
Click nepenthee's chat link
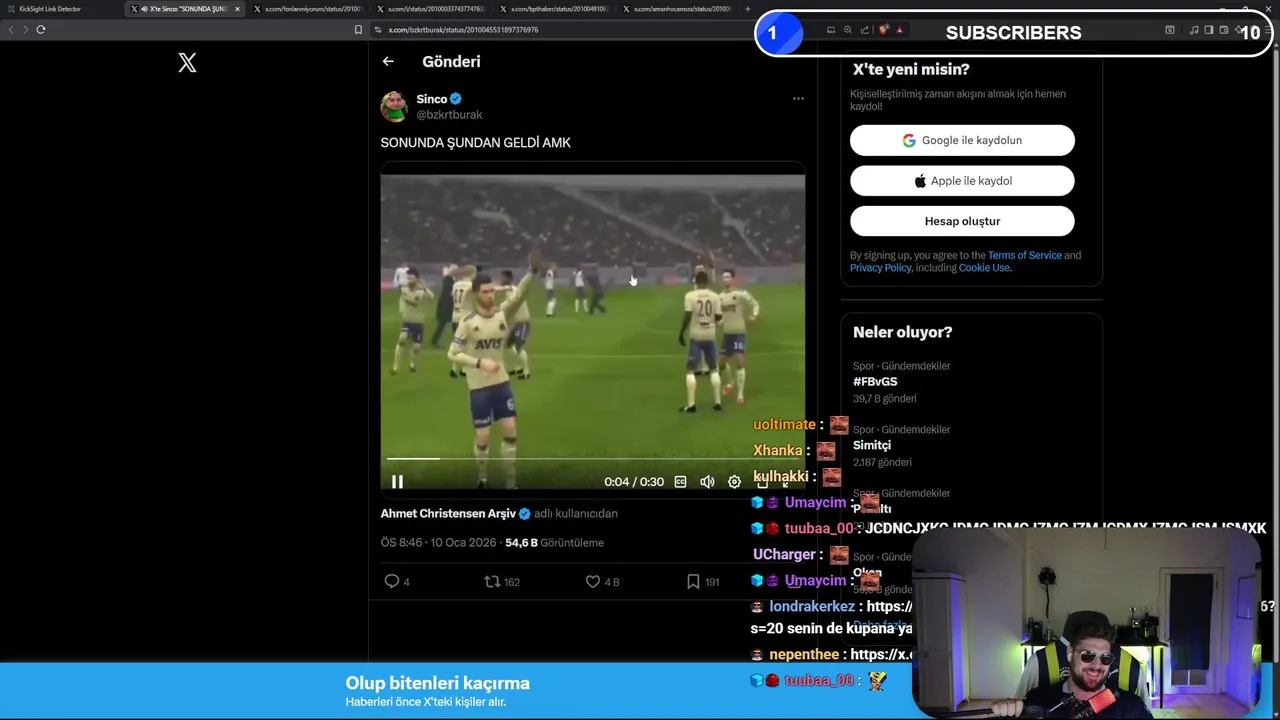(x=880, y=654)
